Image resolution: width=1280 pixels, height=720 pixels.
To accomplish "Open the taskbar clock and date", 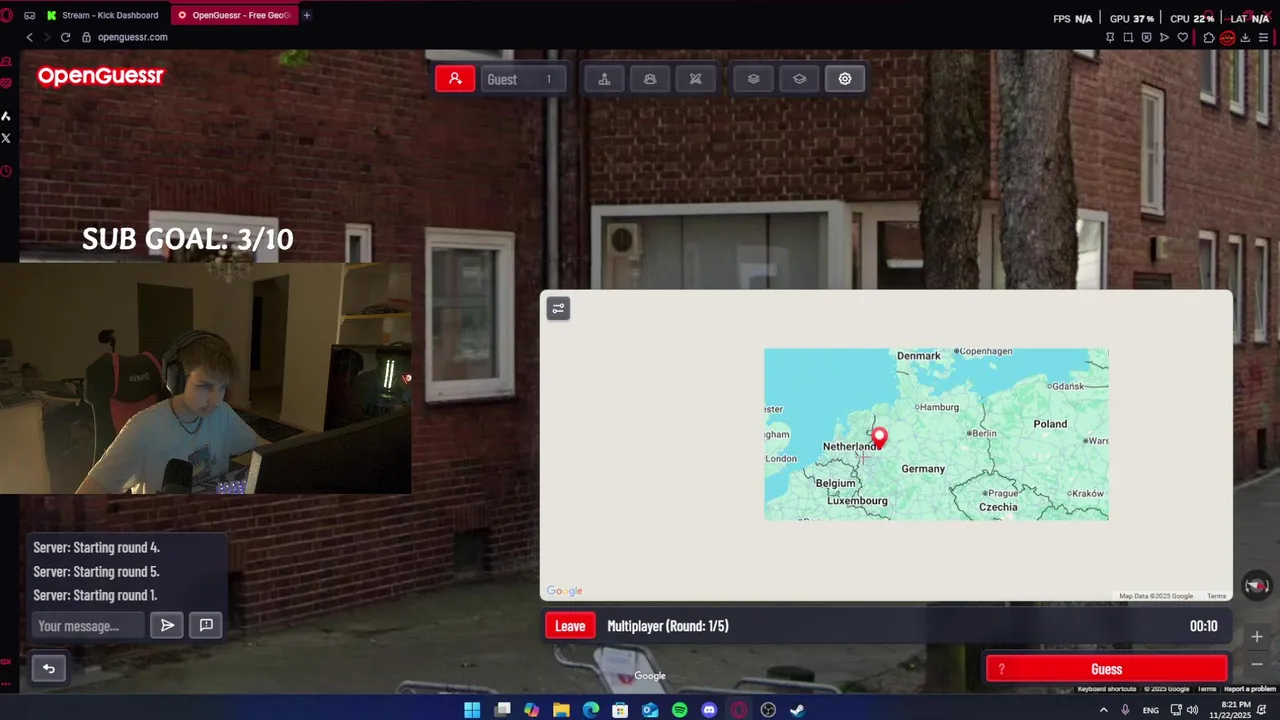I will click(1229, 710).
